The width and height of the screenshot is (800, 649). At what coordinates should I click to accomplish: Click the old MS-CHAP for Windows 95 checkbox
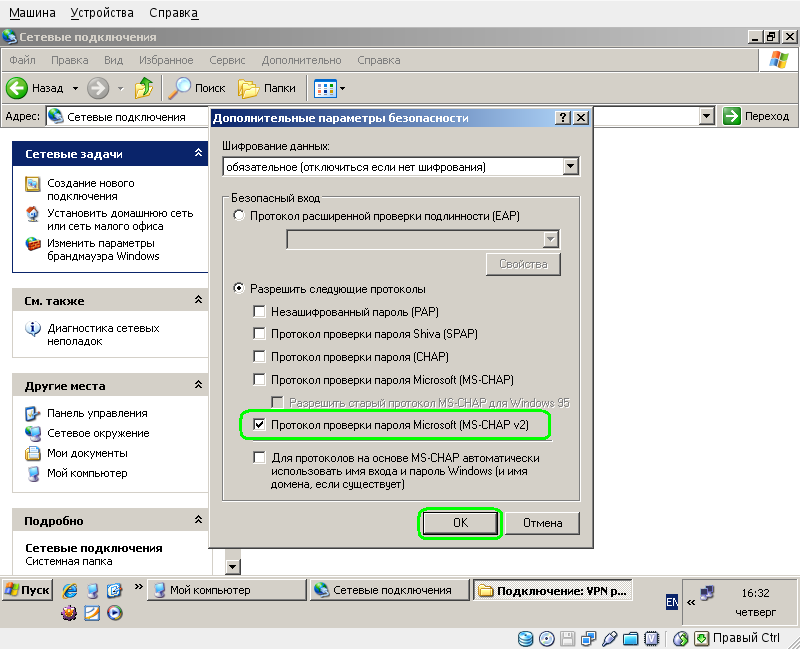pos(278,402)
